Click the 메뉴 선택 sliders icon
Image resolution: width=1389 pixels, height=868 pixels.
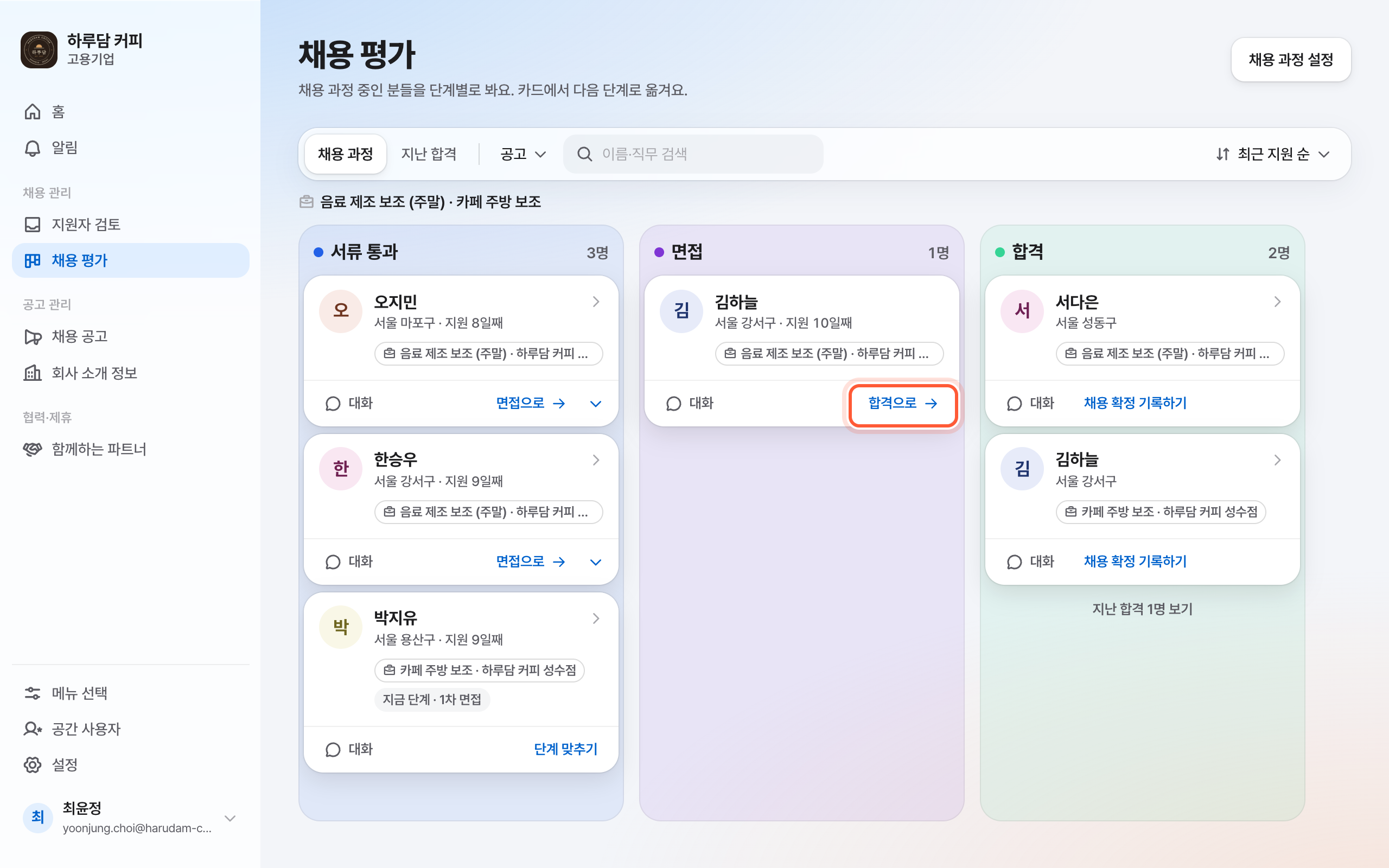[33, 693]
